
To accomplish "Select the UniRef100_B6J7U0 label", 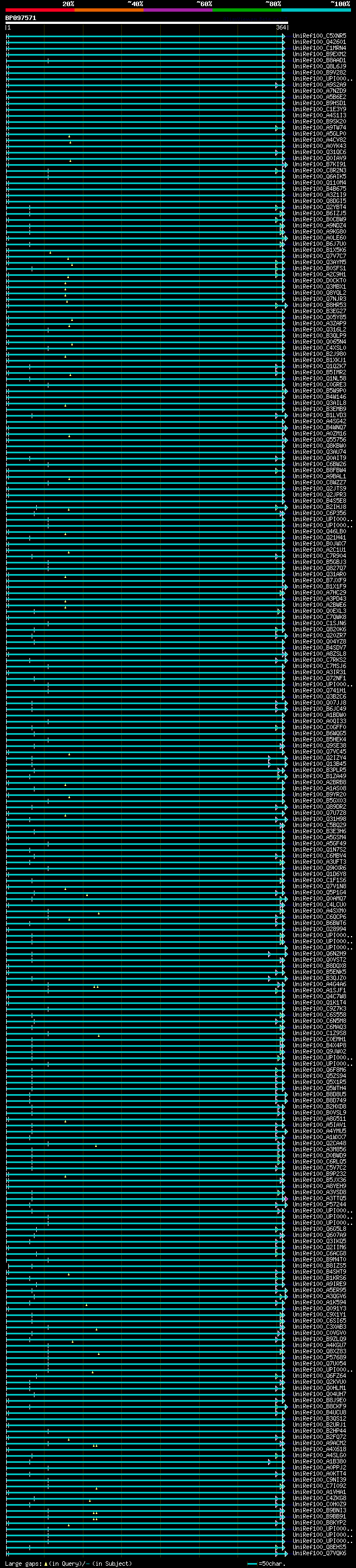I will pyautogui.click(x=319, y=244).
